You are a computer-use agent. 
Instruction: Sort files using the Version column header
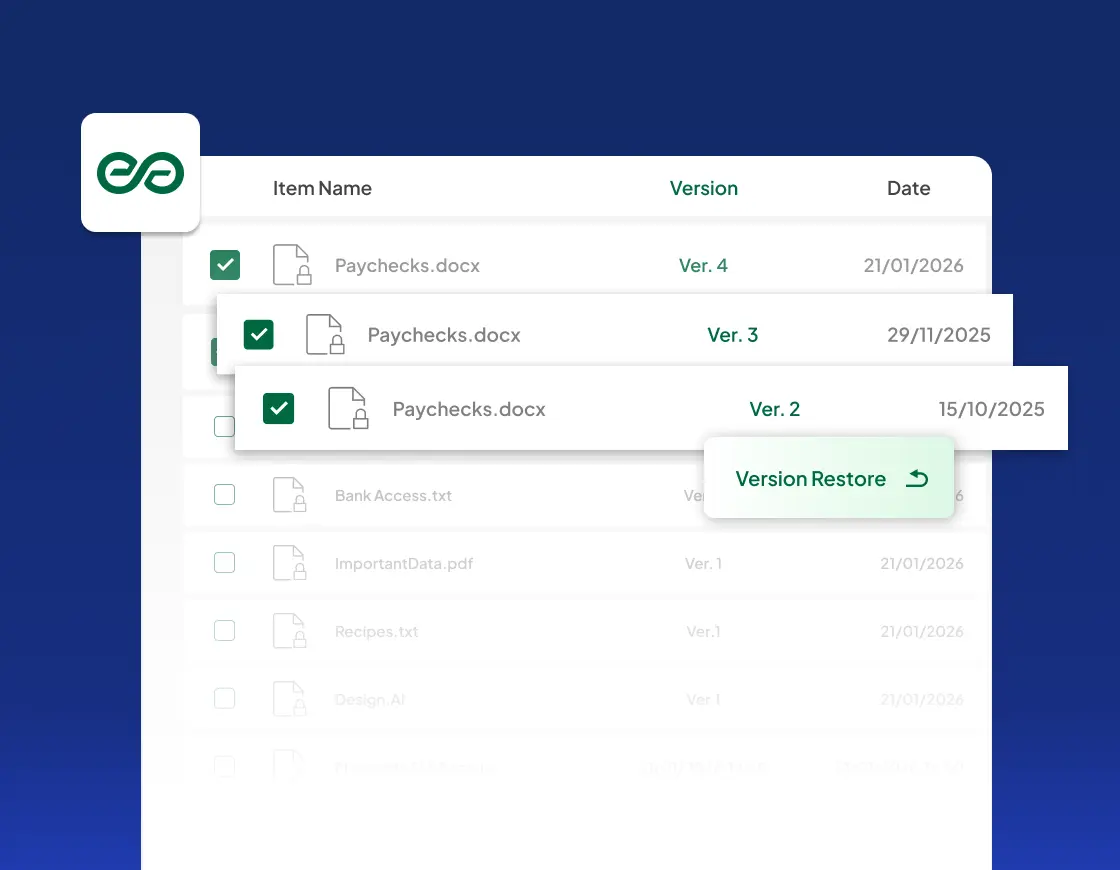[704, 188]
